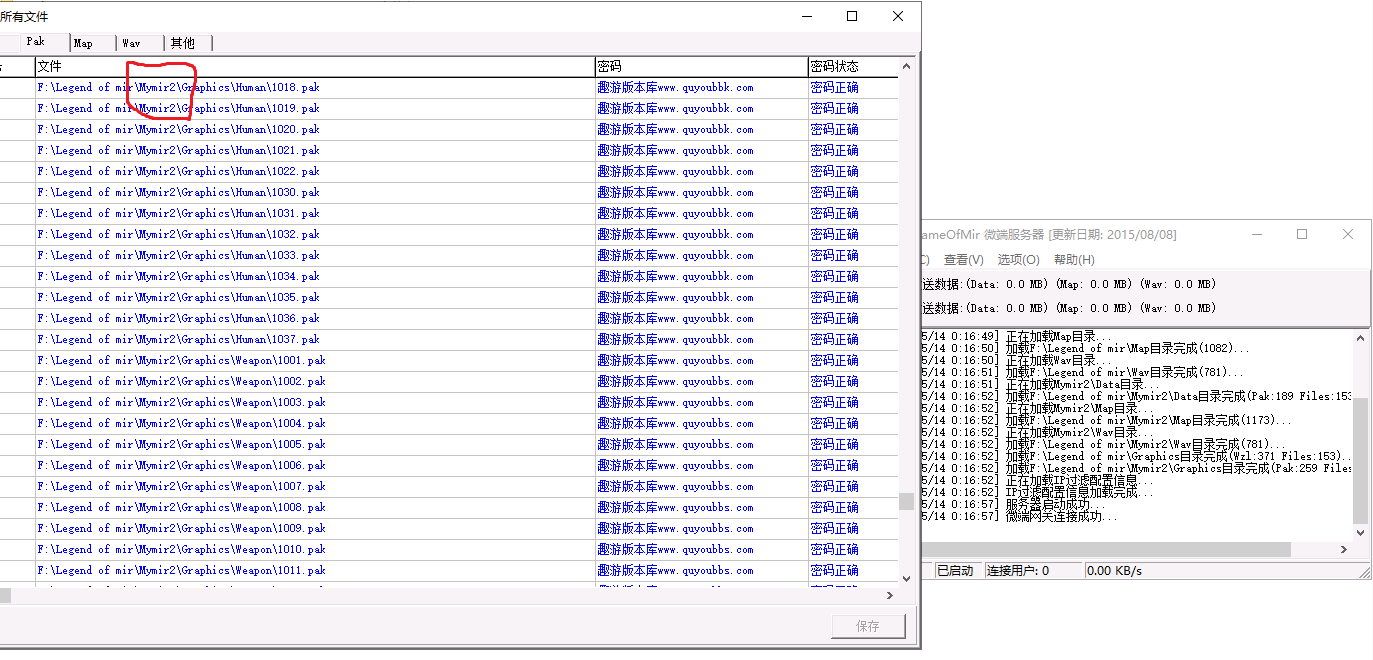Sort by the 文件 column header
This screenshot has width=1373, height=660.
(x=314, y=66)
